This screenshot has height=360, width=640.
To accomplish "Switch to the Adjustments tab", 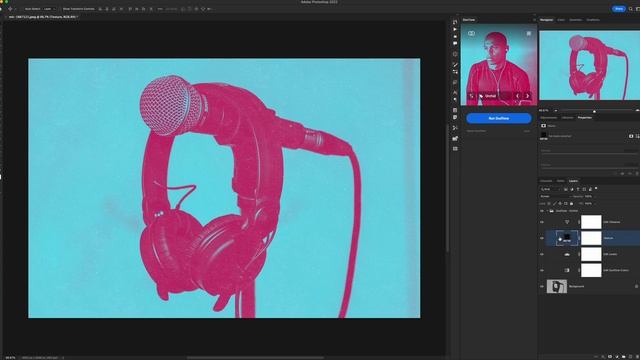I will 549,118.
